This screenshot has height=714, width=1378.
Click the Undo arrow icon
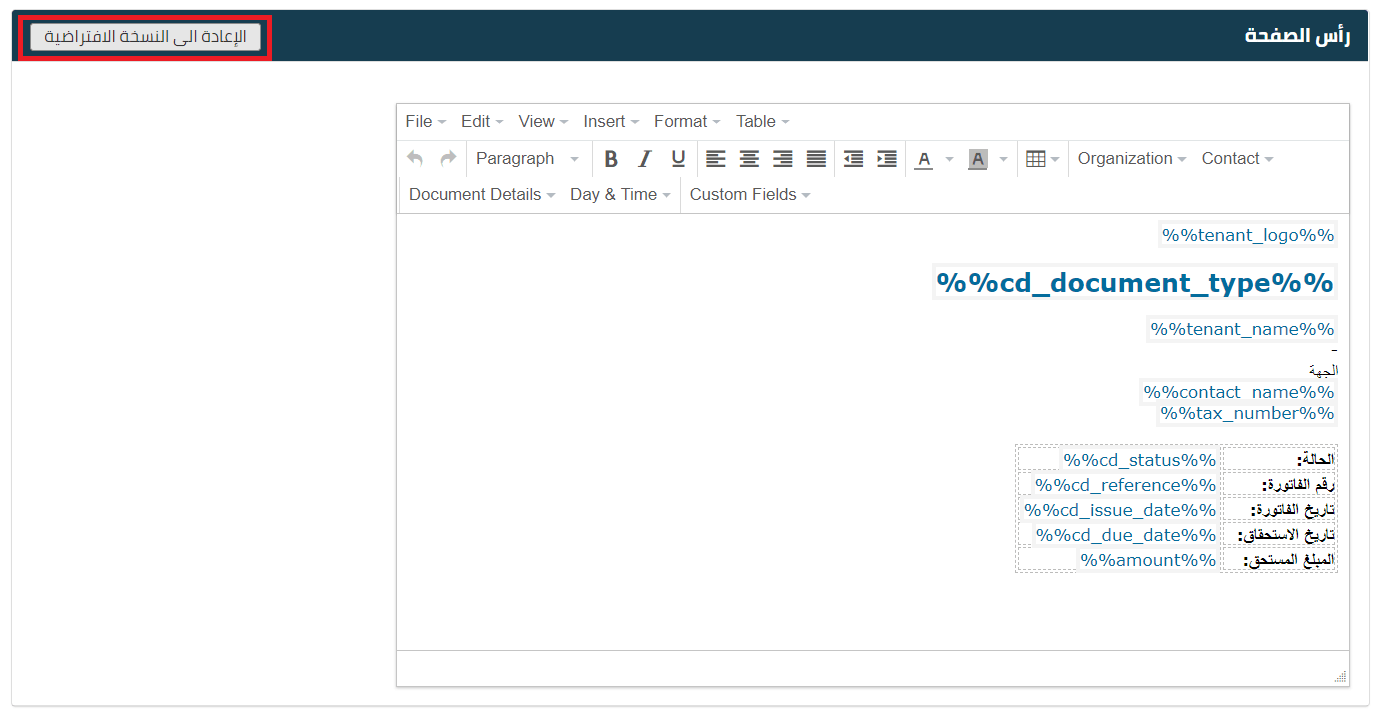click(x=415, y=159)
